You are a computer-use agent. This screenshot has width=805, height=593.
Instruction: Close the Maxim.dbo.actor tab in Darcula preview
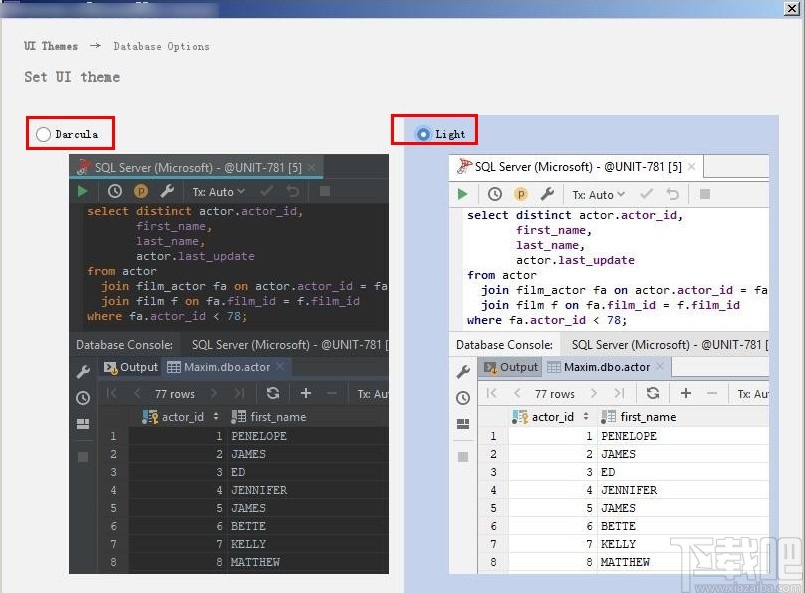pos(280,367)
